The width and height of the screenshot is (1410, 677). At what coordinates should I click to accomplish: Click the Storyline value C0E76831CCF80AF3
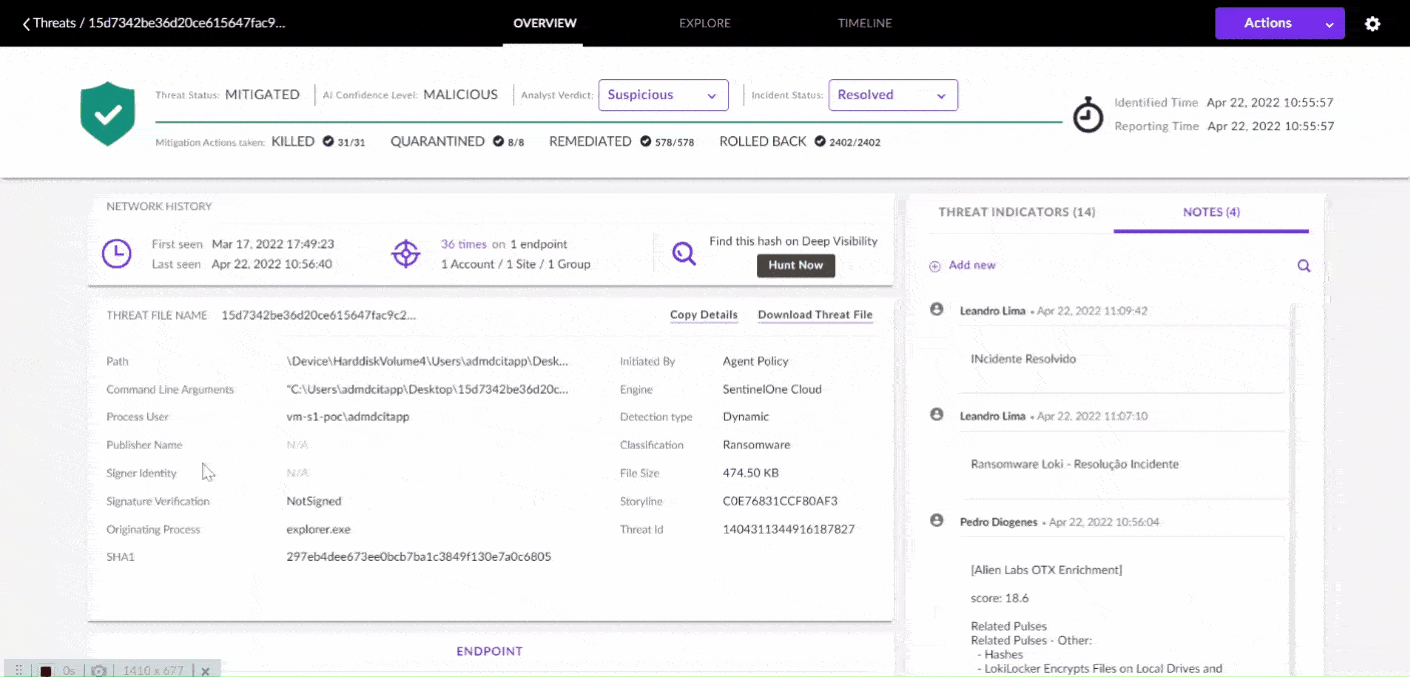(x=780, y=502)
